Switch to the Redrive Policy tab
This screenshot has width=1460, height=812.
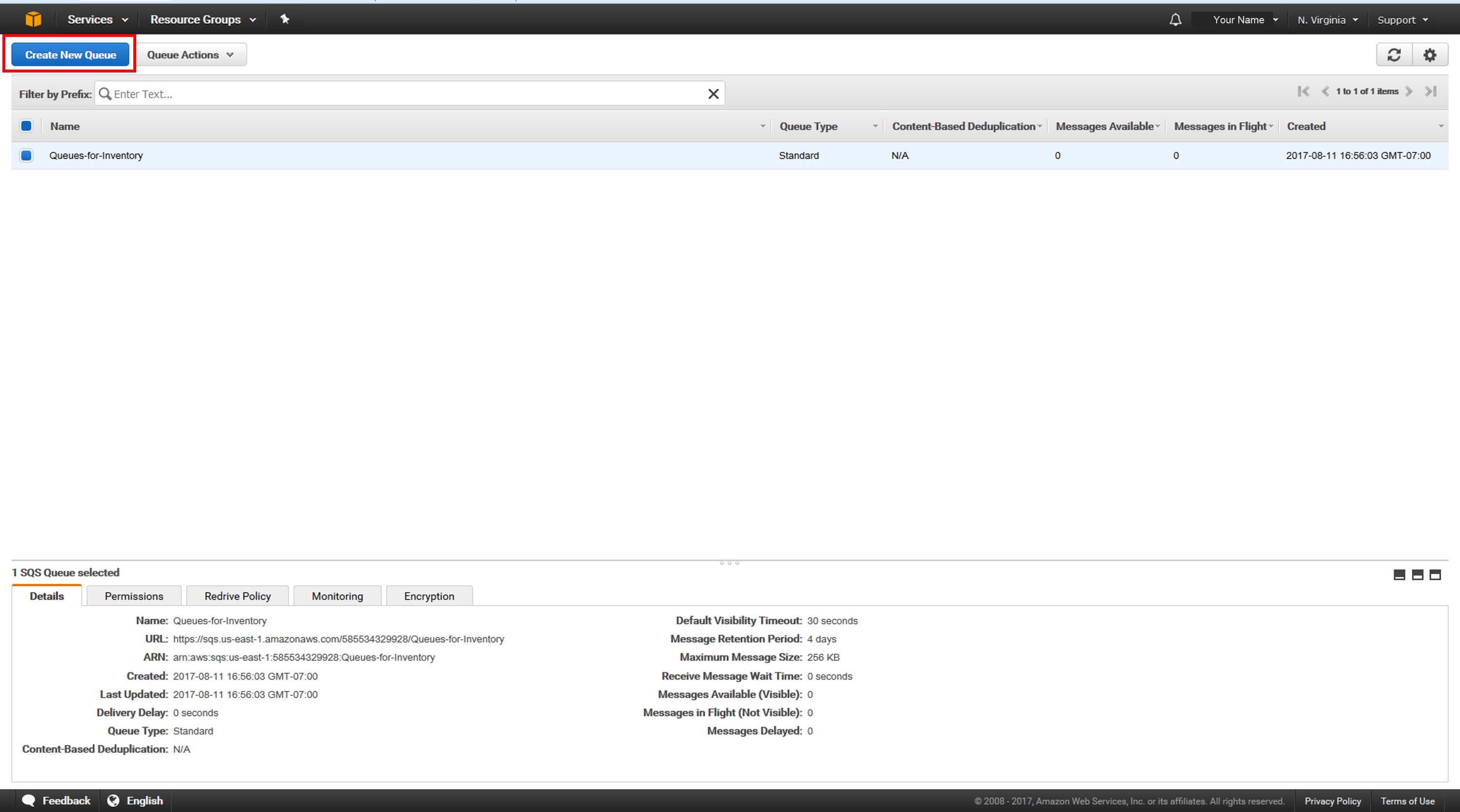[x=237, y=595]
